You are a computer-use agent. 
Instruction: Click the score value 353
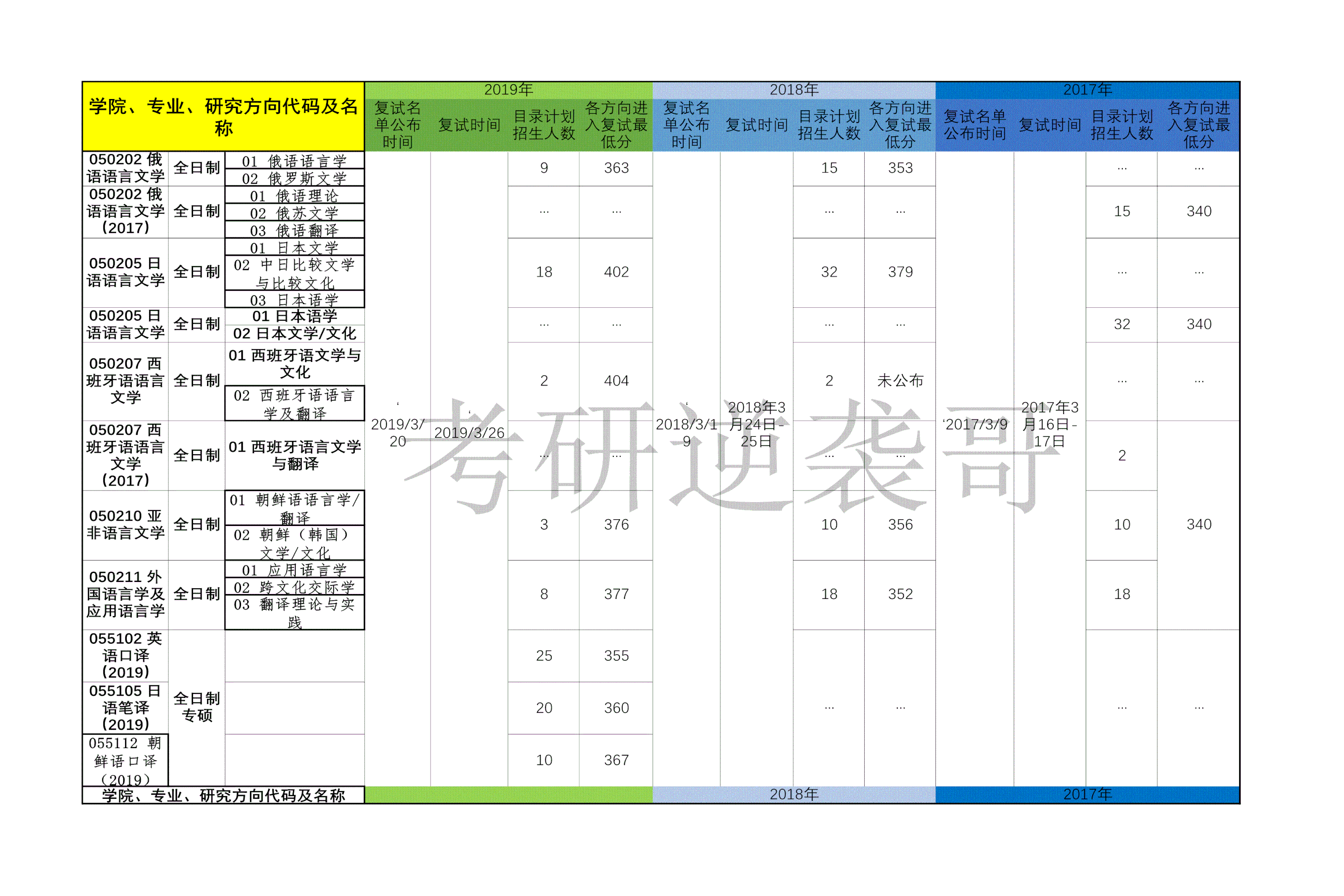pos(900,168)
